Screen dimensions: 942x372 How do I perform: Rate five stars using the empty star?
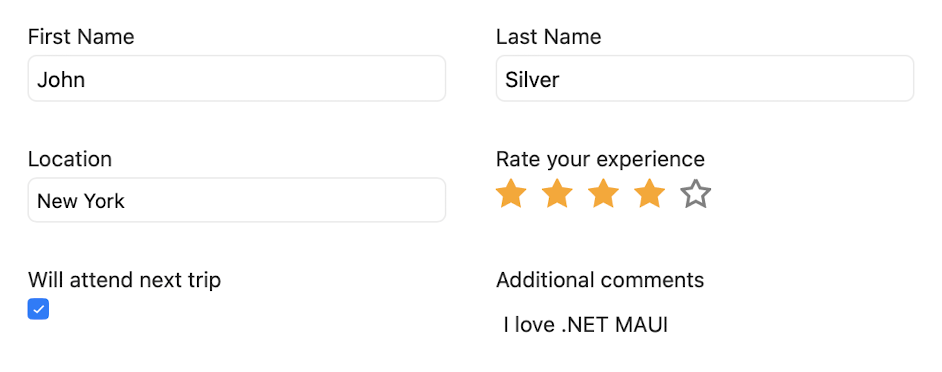[696, 194]
